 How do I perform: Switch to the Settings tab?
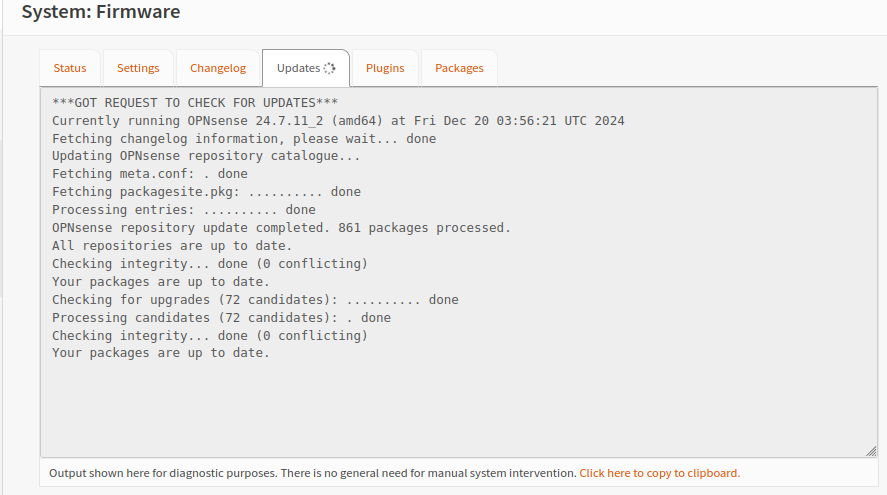138,68
